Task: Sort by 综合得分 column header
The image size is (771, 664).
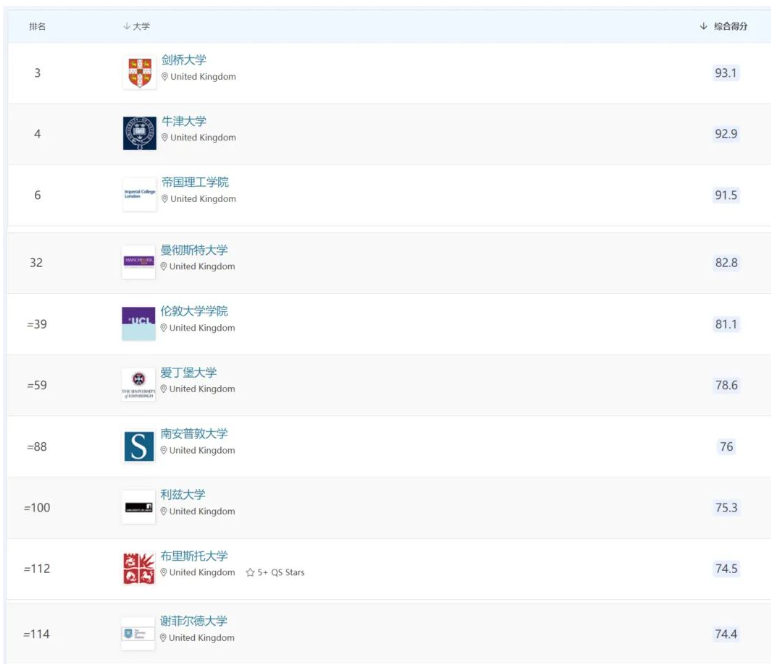Action: tap(723, 26)
